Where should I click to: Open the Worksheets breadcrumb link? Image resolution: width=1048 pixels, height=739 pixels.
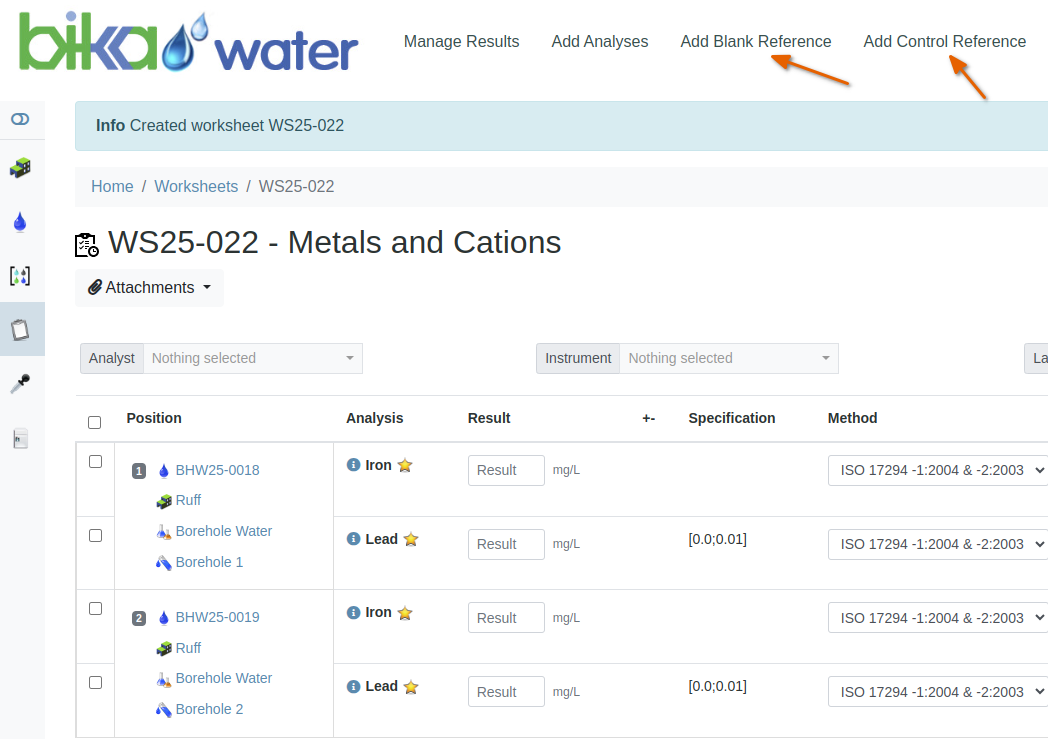point(196,186)
